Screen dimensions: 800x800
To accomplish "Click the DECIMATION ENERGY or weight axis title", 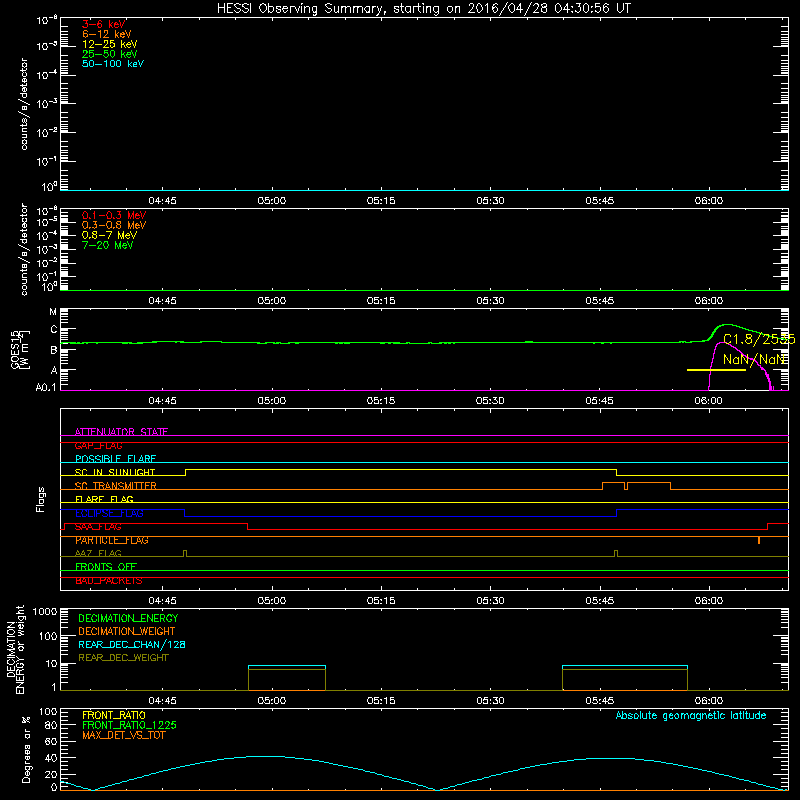I will 15,649.
